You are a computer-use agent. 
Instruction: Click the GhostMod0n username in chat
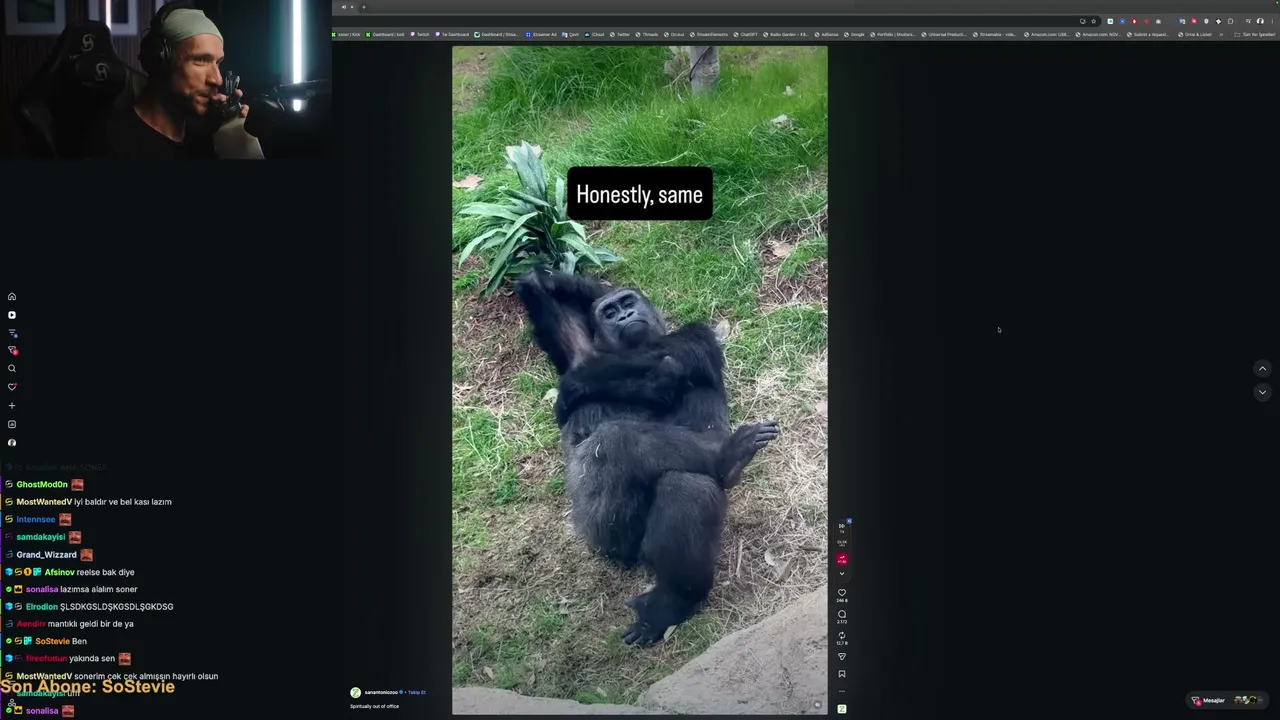[x=42, y=485]
